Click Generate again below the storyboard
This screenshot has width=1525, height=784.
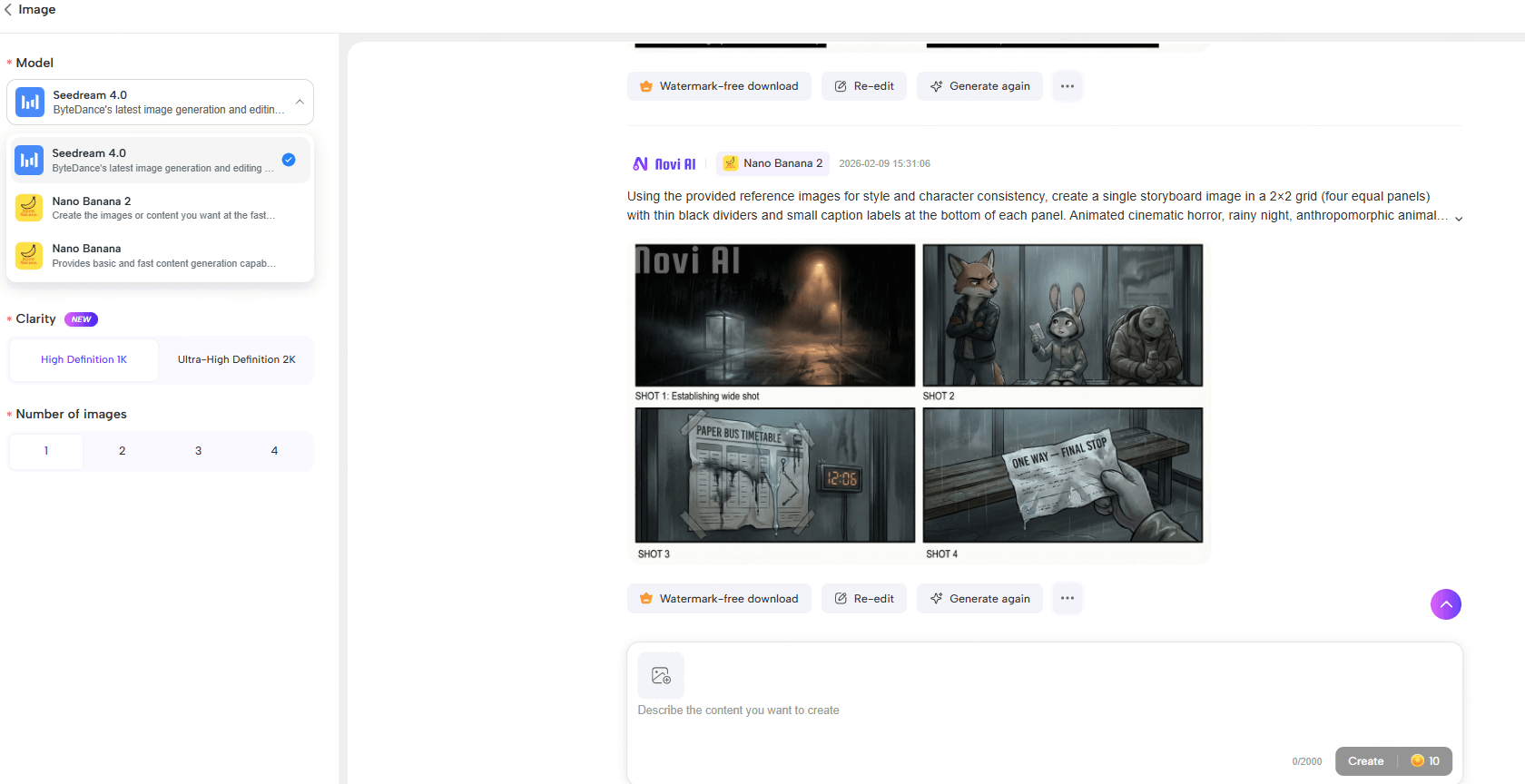point(979,599)
